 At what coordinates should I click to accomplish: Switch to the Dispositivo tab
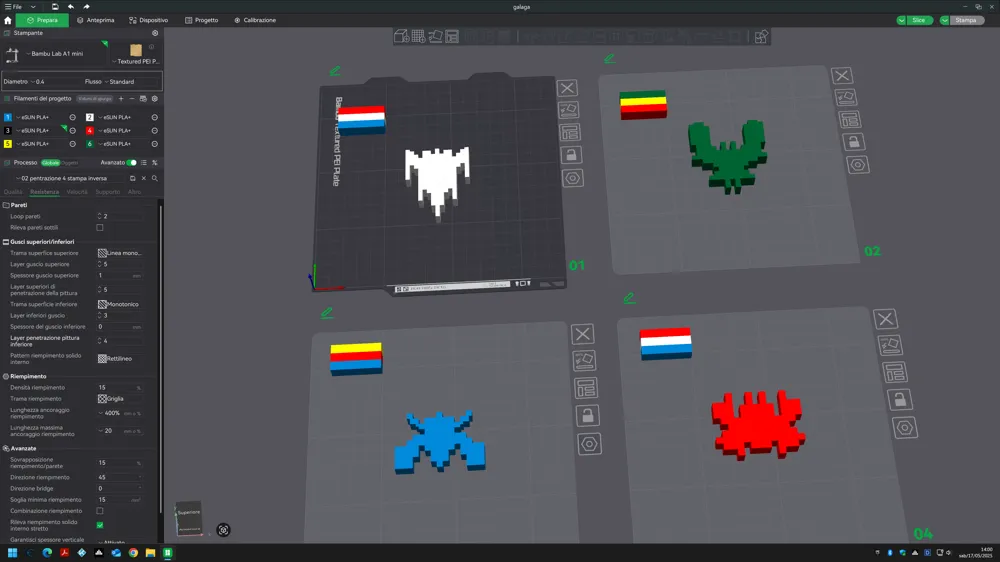click(149, 20)
